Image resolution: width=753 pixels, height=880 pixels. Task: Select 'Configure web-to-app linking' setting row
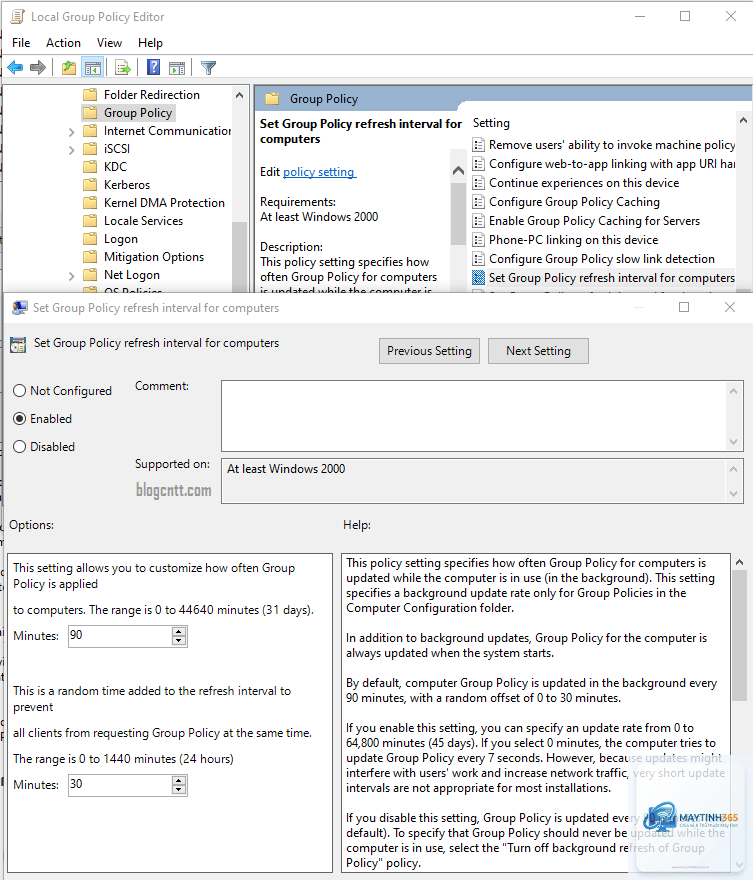[x=612, y=164]
